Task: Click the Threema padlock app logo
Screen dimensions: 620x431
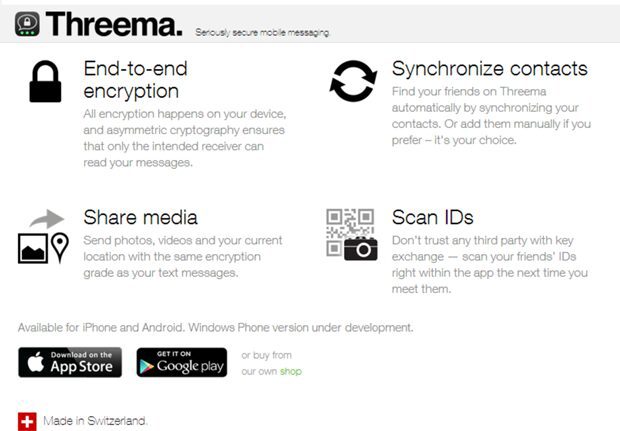Action: 27,24
